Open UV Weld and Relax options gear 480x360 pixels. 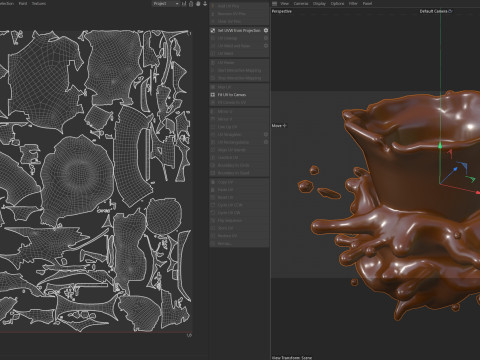pos(266,46)
